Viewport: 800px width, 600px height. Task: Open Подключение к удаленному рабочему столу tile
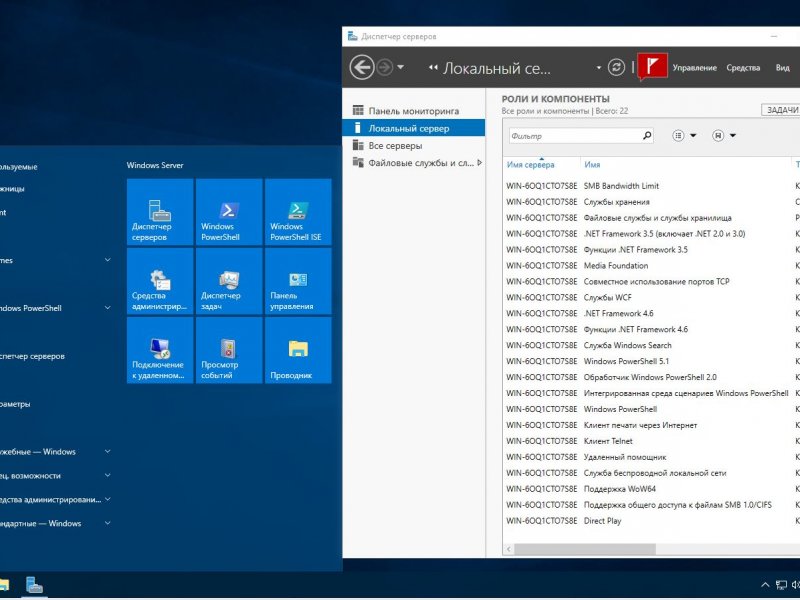[160, 350]
